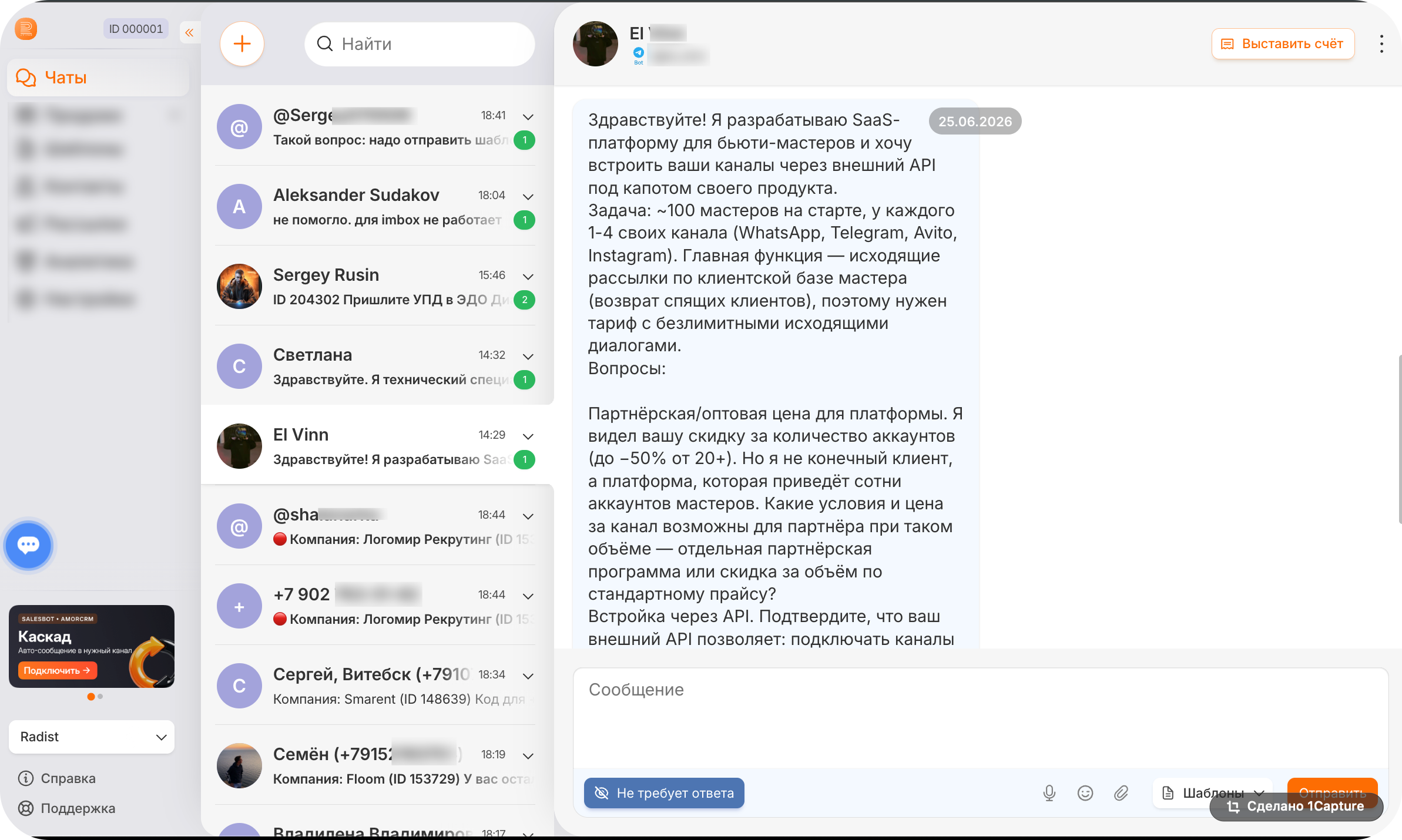1402x840 pixels.
Task: Click the Поддержка lifebuoy icon
Action: tap(26, 808)
